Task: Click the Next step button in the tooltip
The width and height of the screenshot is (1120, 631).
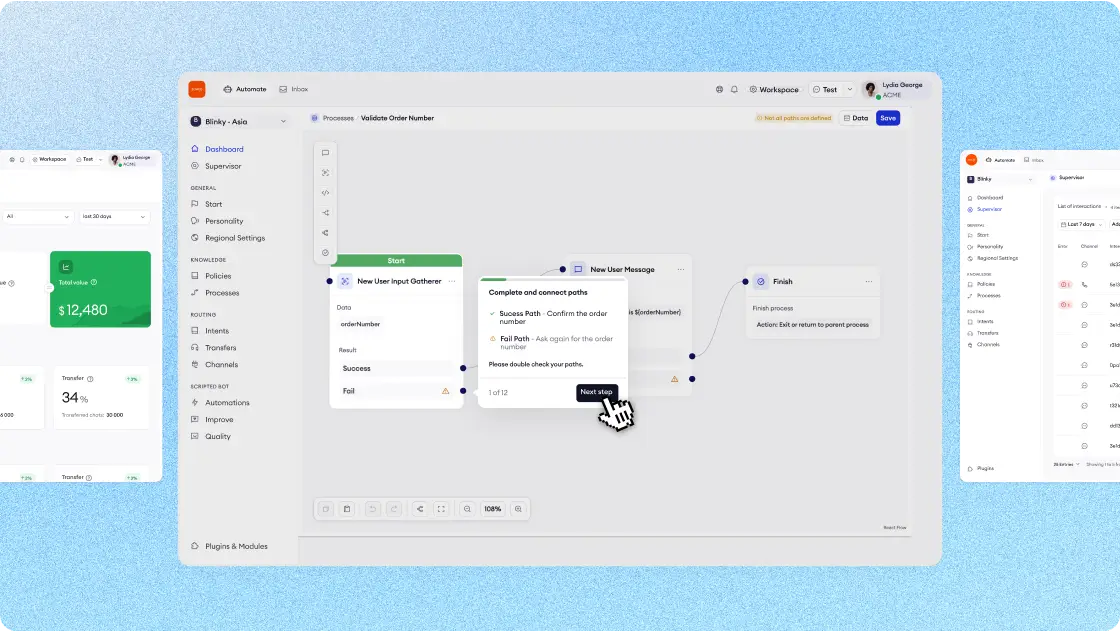Action: (597, 392)
